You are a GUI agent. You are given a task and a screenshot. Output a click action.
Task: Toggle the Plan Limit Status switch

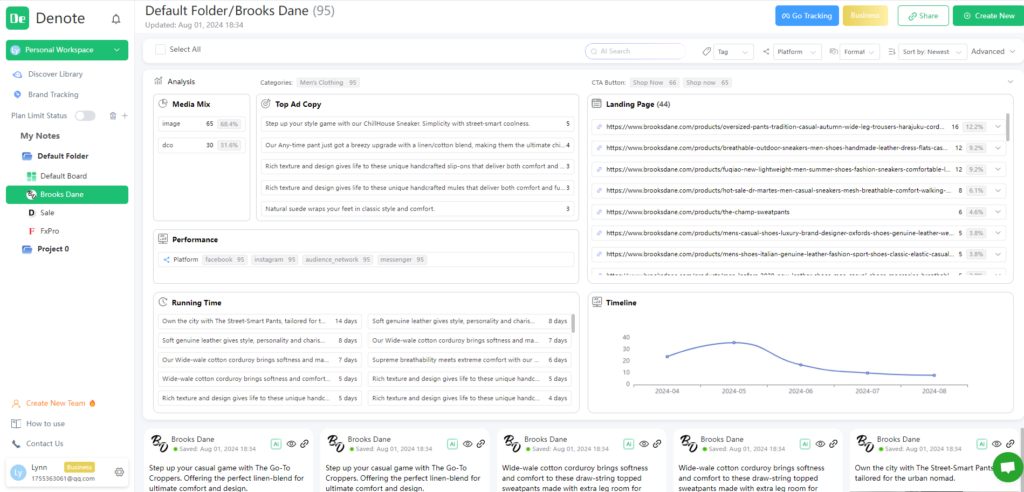(x=85, y=116)
